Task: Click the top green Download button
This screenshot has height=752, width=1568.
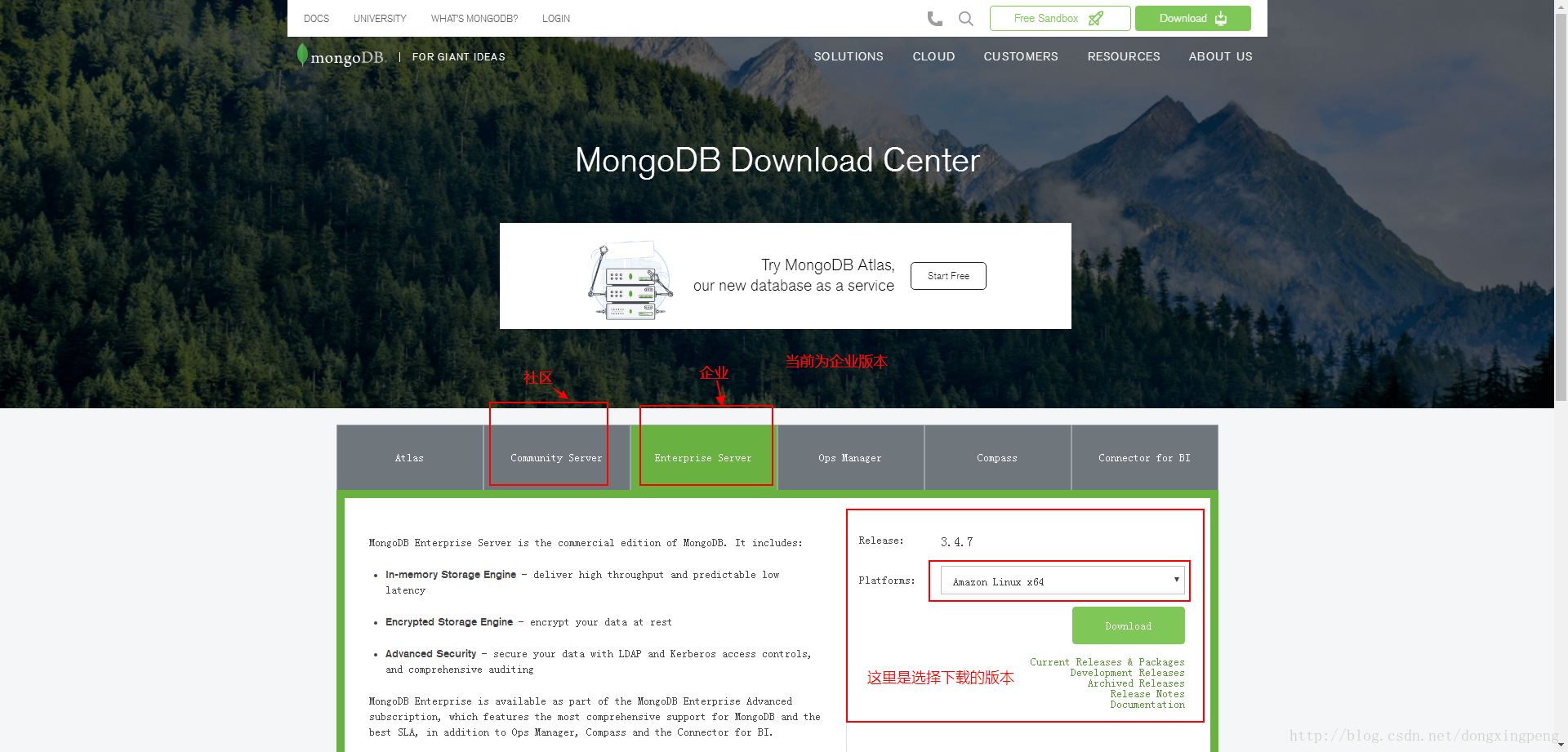Action: [1192, 18]
